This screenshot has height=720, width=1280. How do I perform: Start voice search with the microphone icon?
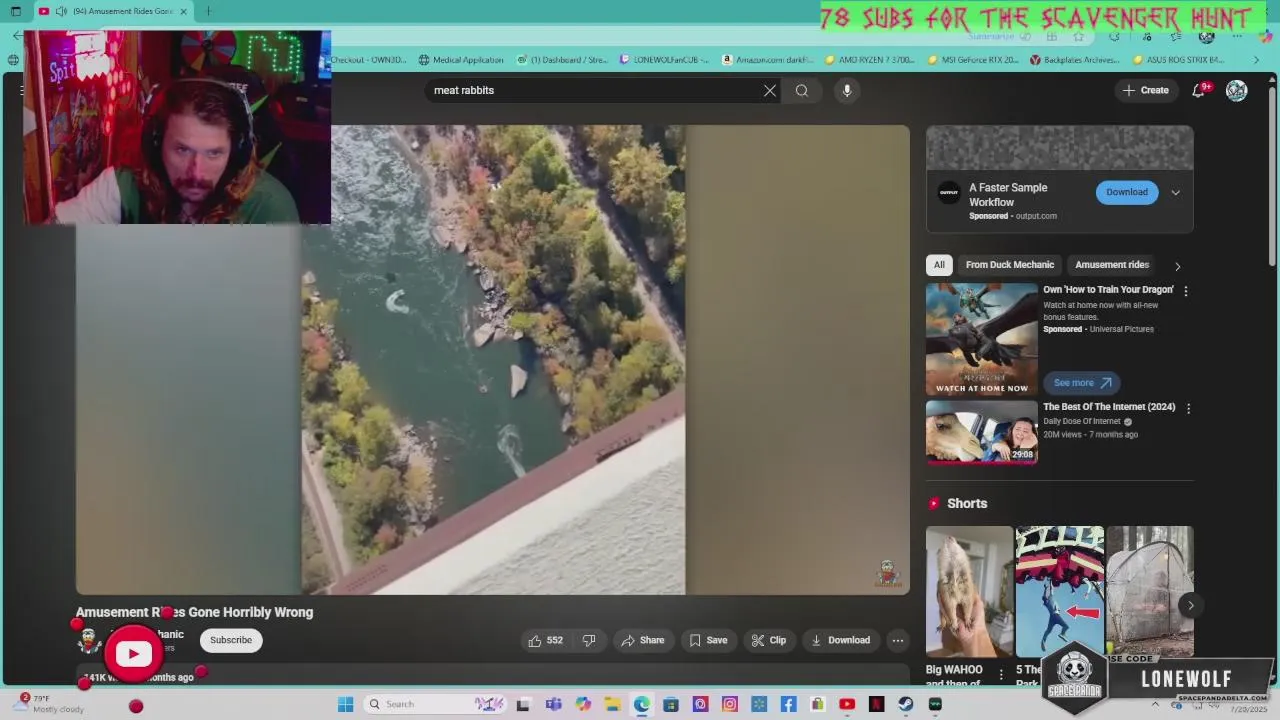[847, 90]
